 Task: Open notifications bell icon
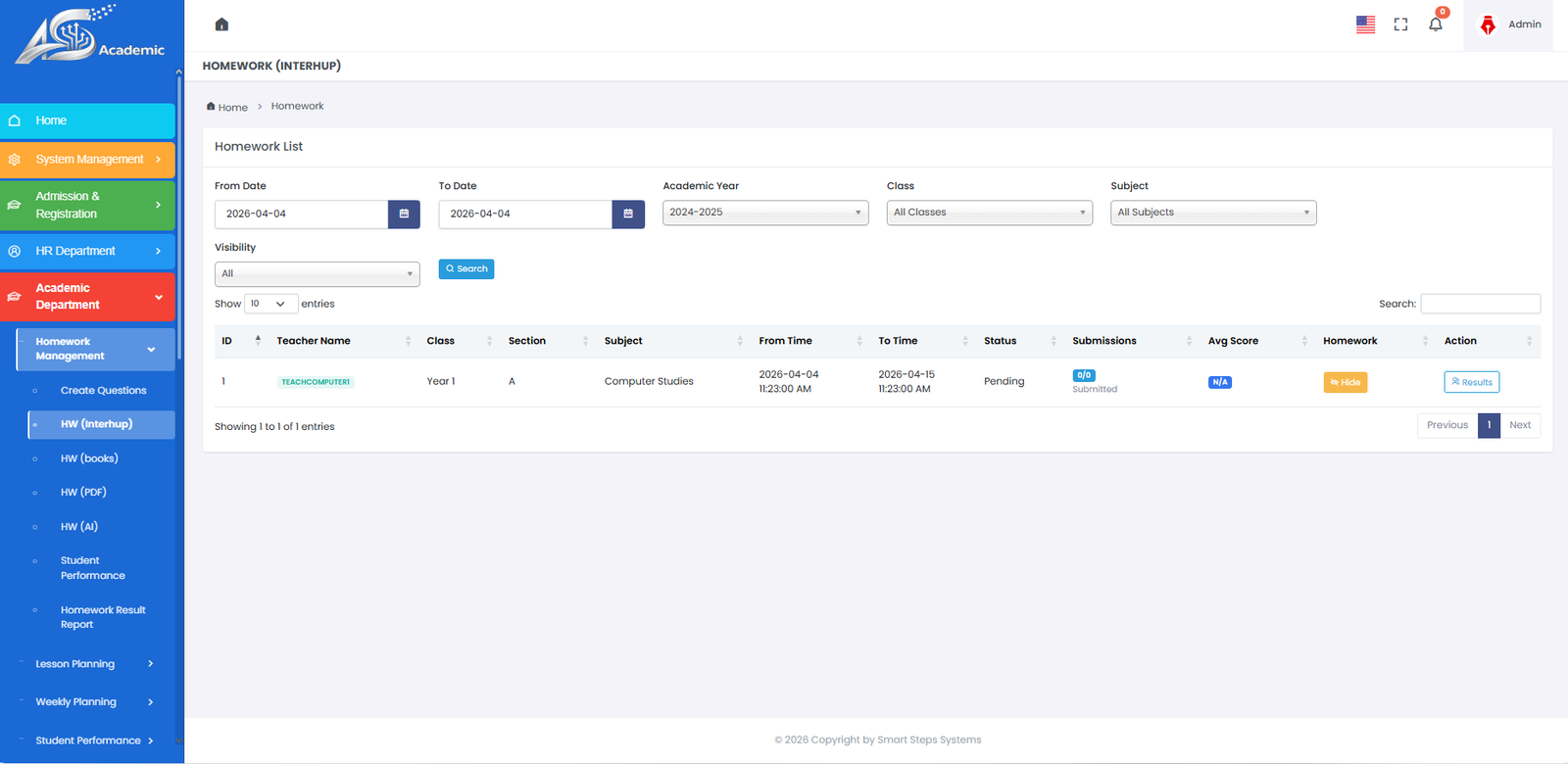(1436, 24)
